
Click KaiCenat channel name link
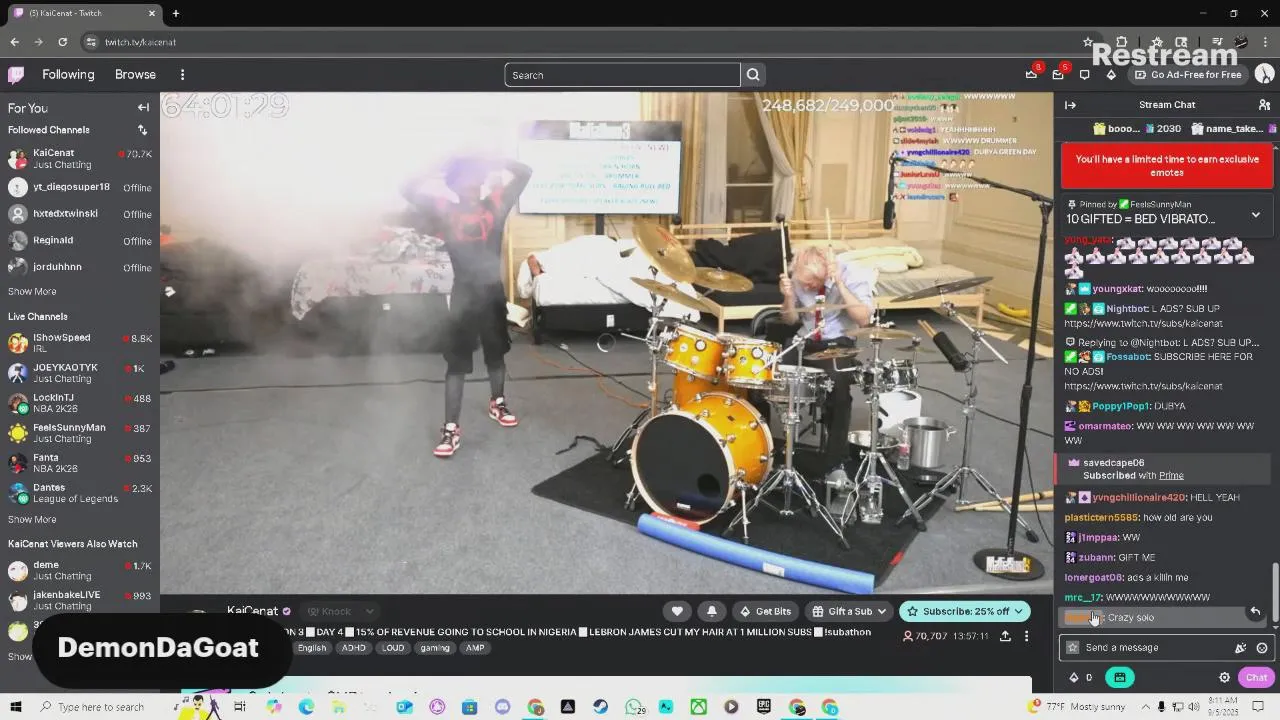tap(252, 611)
